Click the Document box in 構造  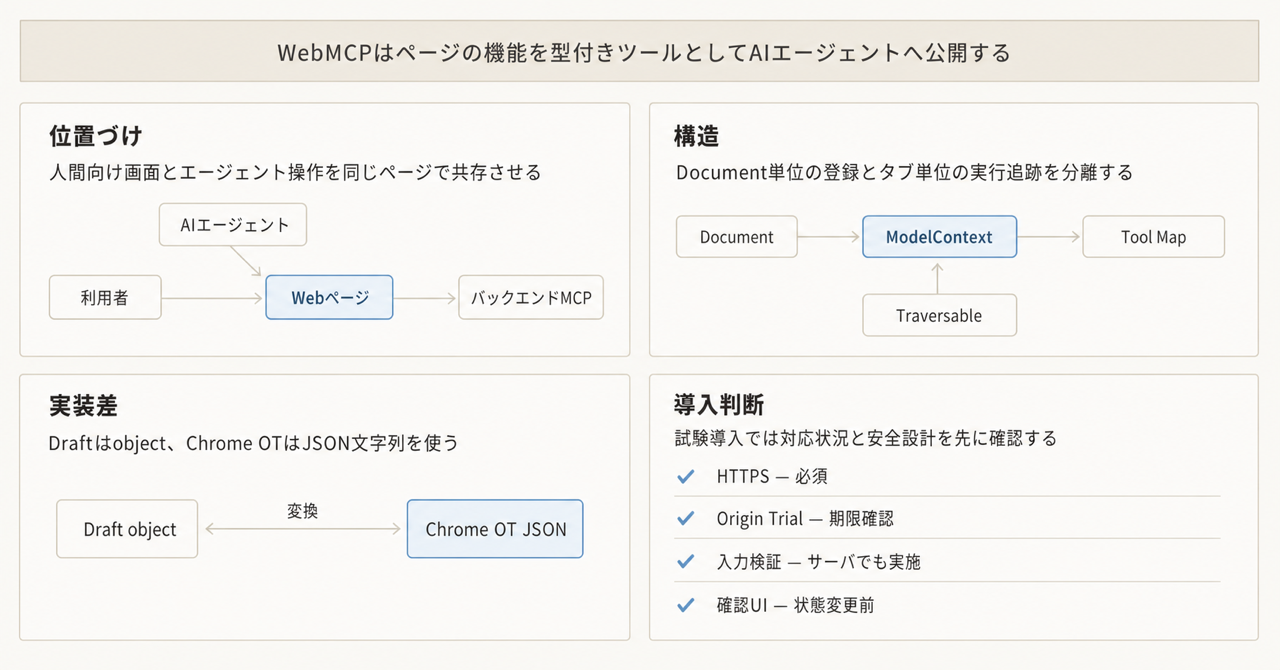[737, 237]
